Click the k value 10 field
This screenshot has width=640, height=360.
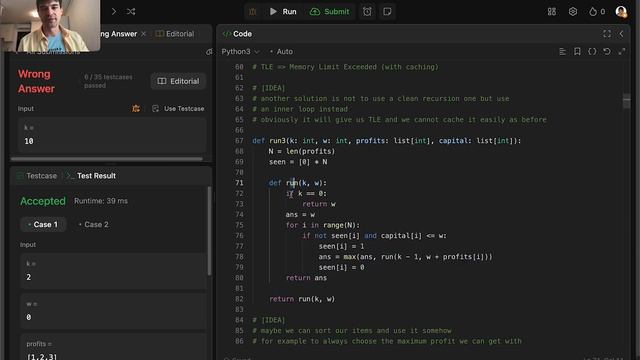[x=111, y=135]
